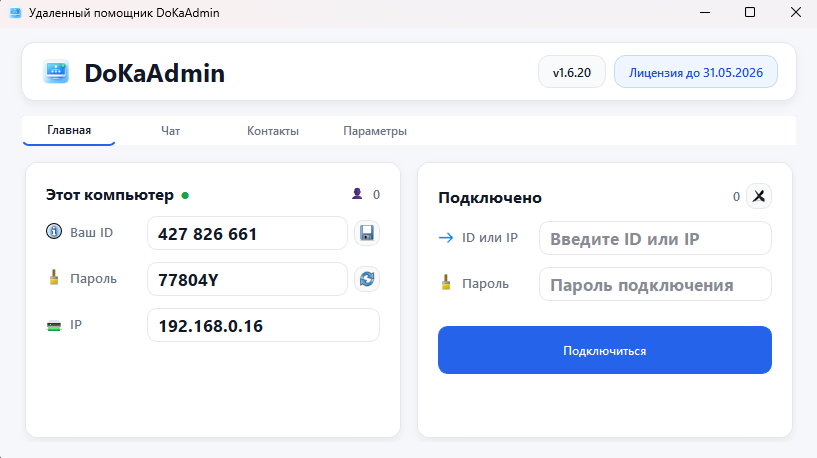The height and width of the screenshot is (458, 817).
Task: Click the save ID floppy disk icon
Action: 367,233
